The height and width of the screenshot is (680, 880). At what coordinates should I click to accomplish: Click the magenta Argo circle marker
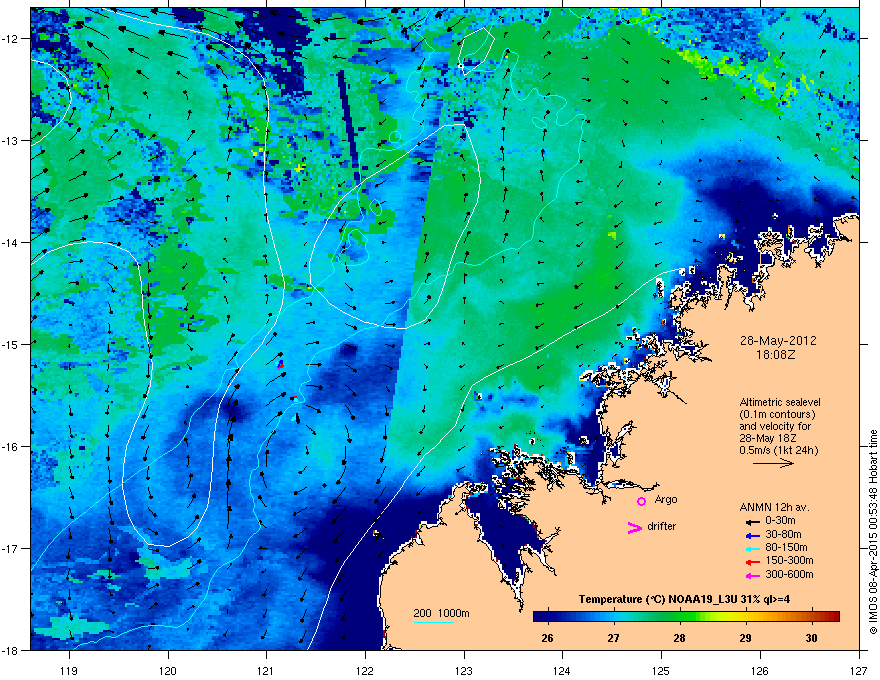tap(641, 502)
